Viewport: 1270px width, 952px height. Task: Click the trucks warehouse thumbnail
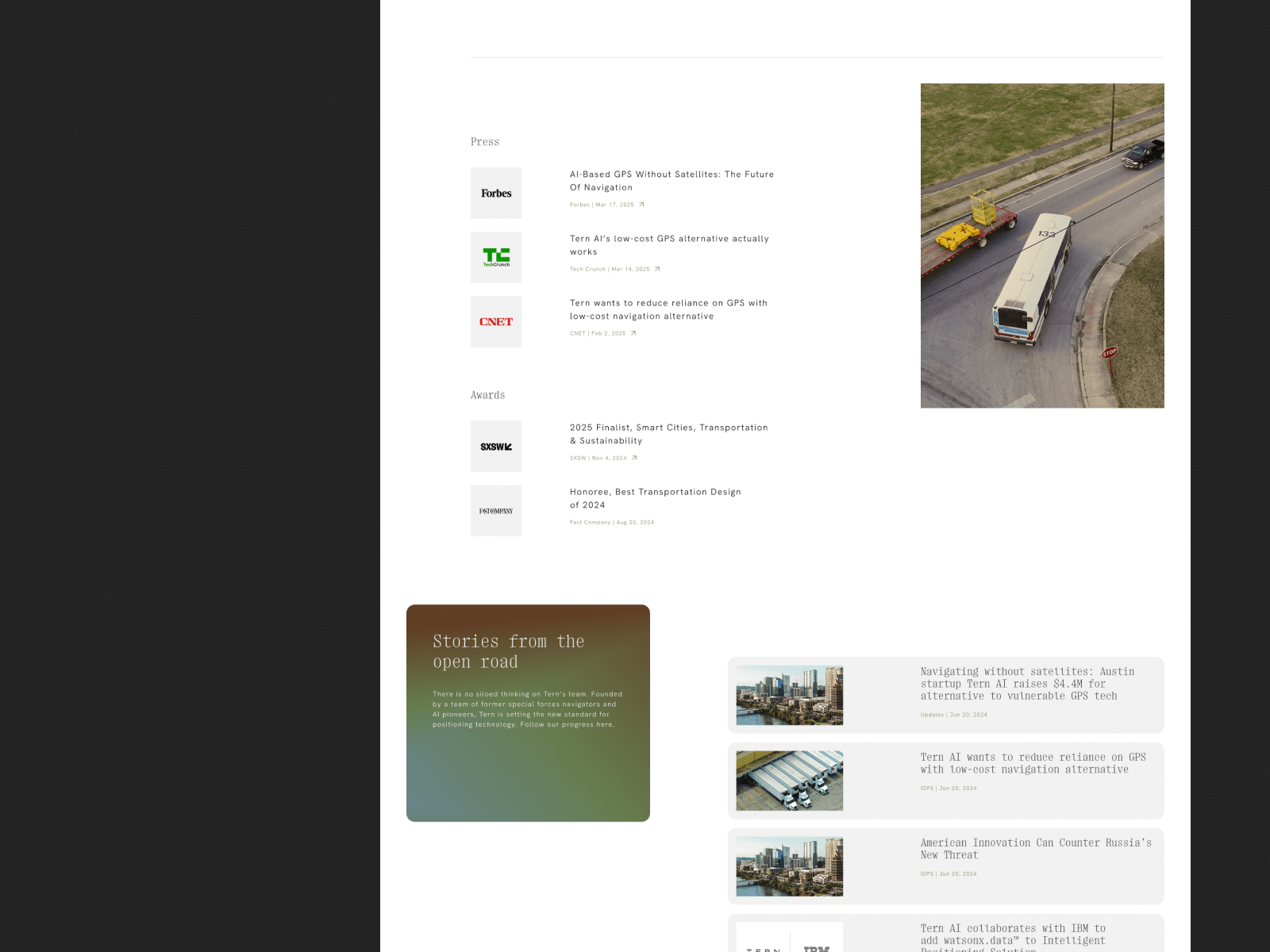790,781
